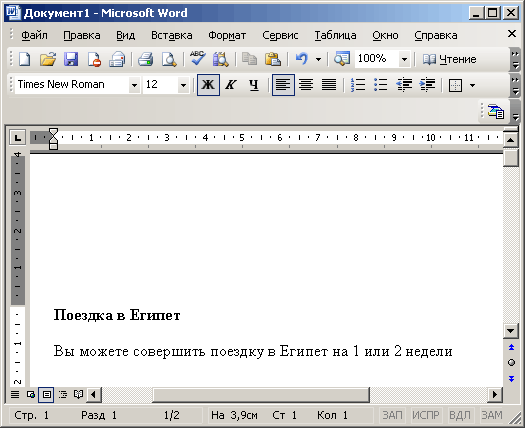Image resolution: width=525 pixels, height=428 pixels.
Task: Expand the border style dropdown arrow
Action: point(472,85)
